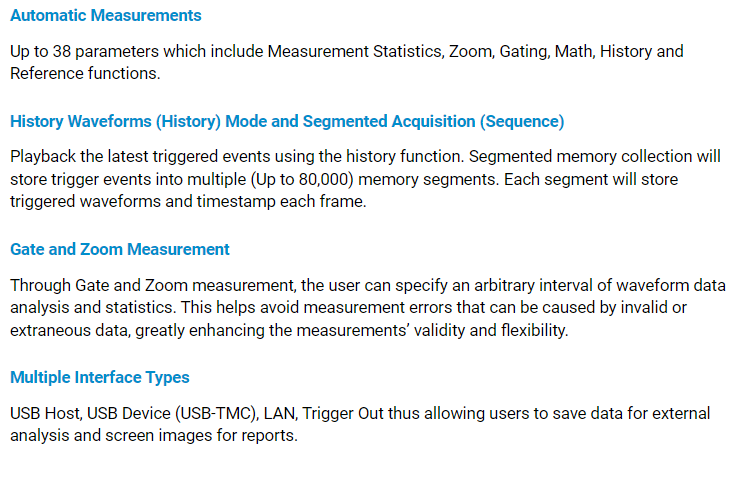Viewport: 735px width, 480px height.
Task: Click the word (Sequence) in the blue heading
Action: (x=522, y=121)
